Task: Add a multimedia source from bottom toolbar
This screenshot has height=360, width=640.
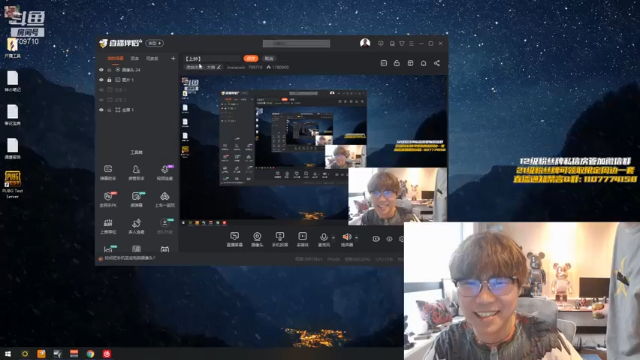Action: pyautogui.click(x=302, y=239)
